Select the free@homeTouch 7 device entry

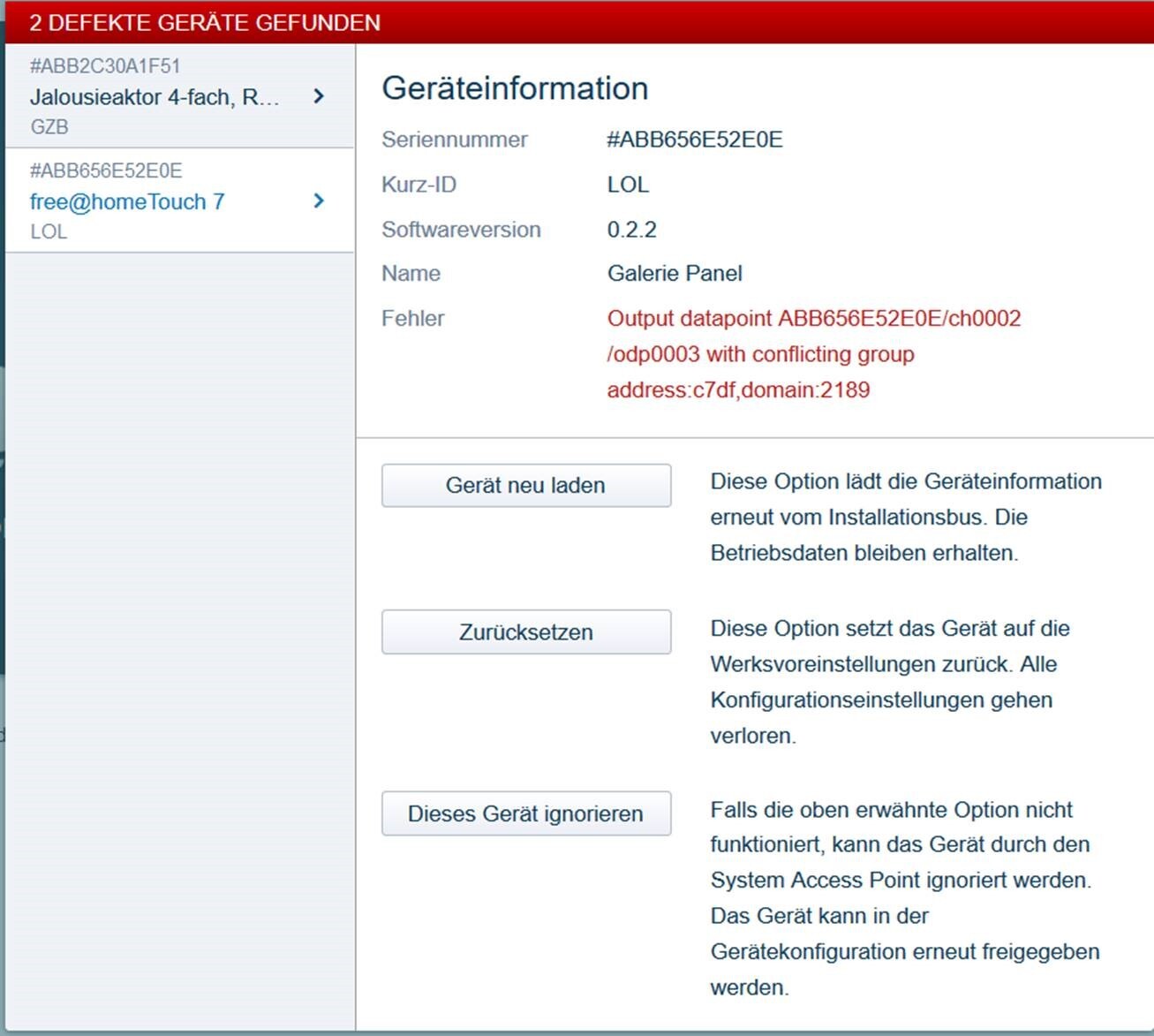tap(127, 202)
